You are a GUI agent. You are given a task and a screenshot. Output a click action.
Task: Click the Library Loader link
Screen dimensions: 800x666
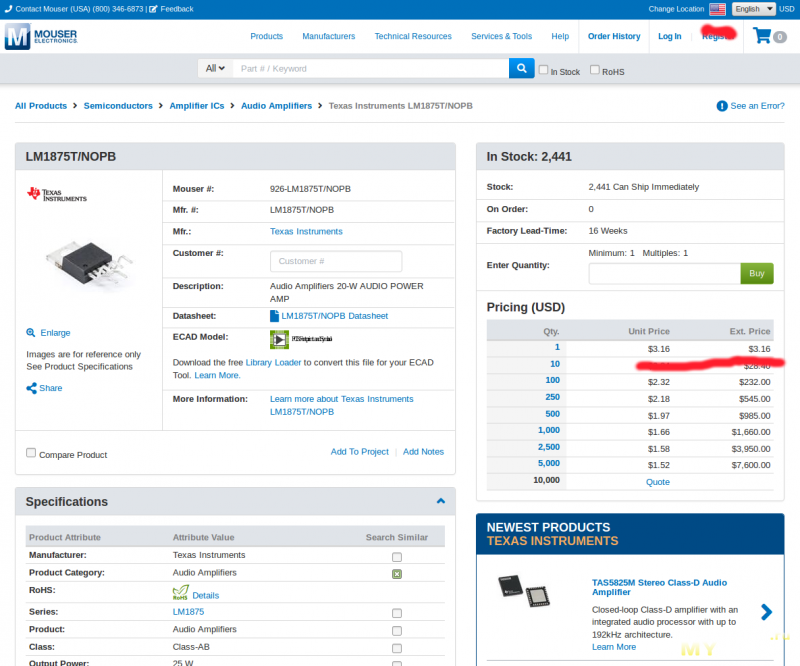pos(273,362)
